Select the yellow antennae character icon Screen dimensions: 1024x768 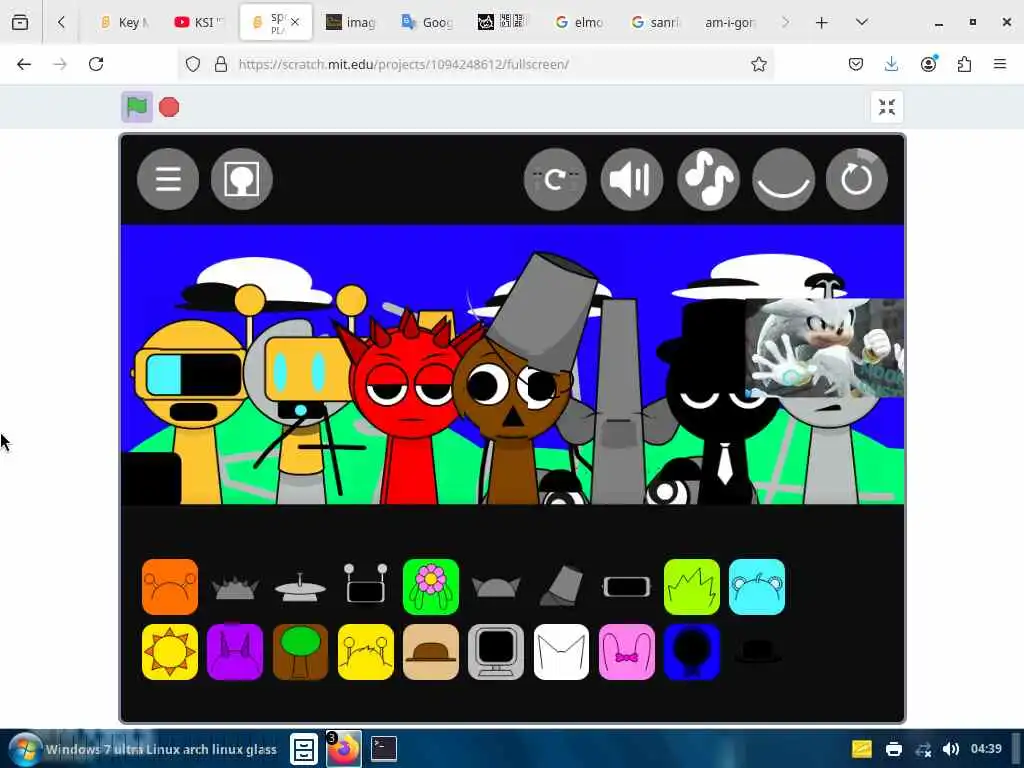tap(366, 652)
